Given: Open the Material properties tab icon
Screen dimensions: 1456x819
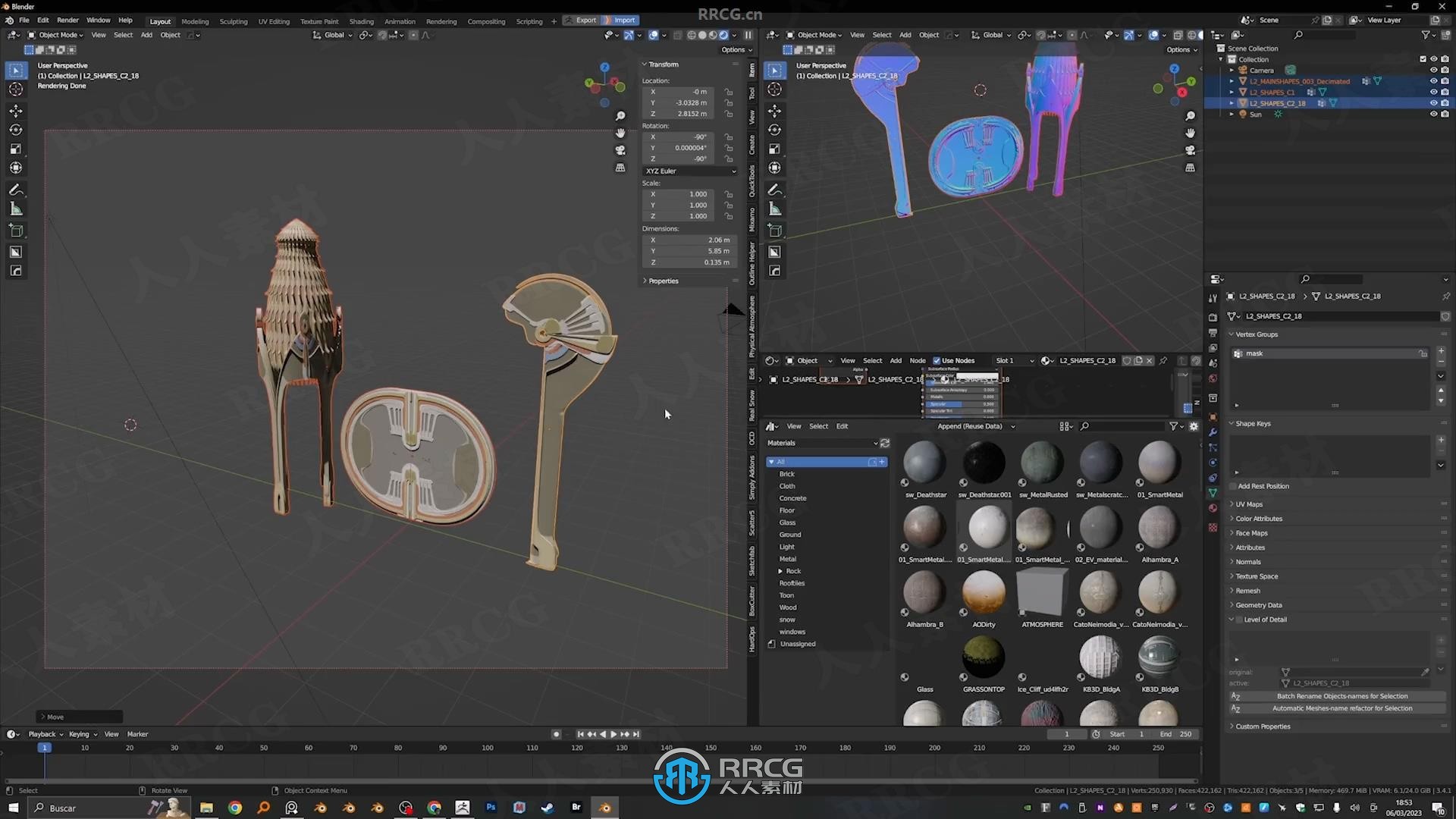Looking at the screenshot, I should point(1213,508).
